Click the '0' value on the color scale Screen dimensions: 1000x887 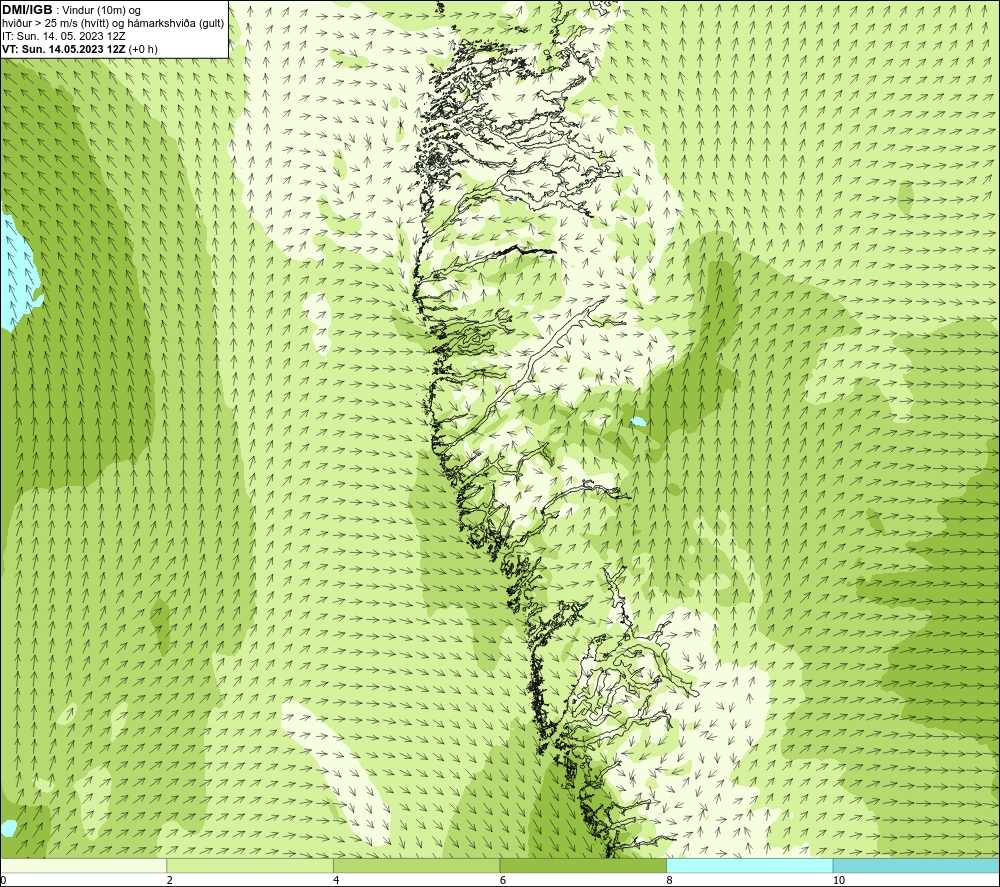coord(3,880)
